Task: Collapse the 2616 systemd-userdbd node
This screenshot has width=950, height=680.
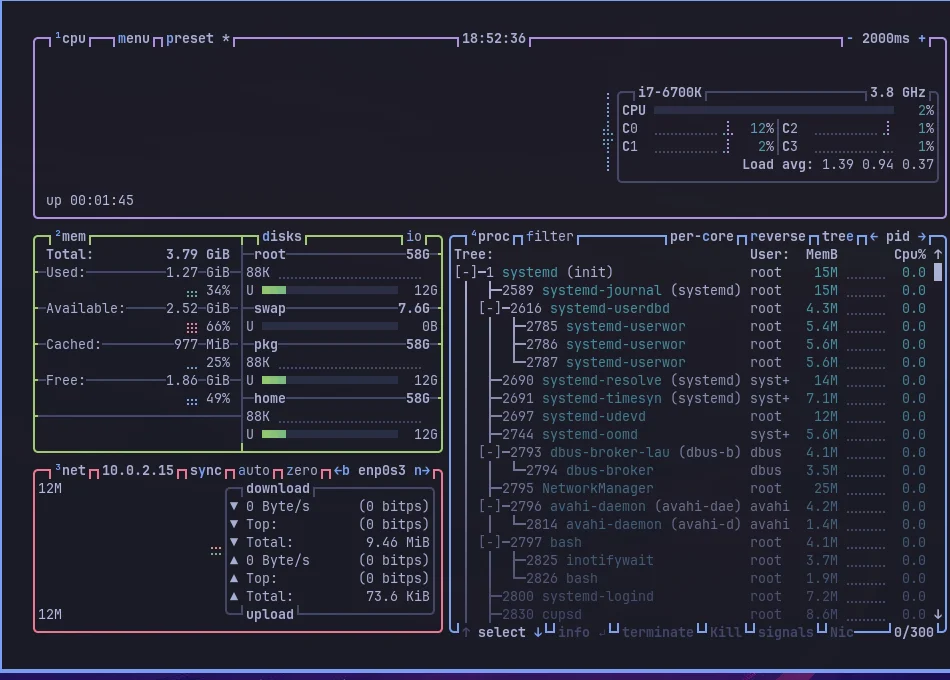Action: click(x=490, y=308)
